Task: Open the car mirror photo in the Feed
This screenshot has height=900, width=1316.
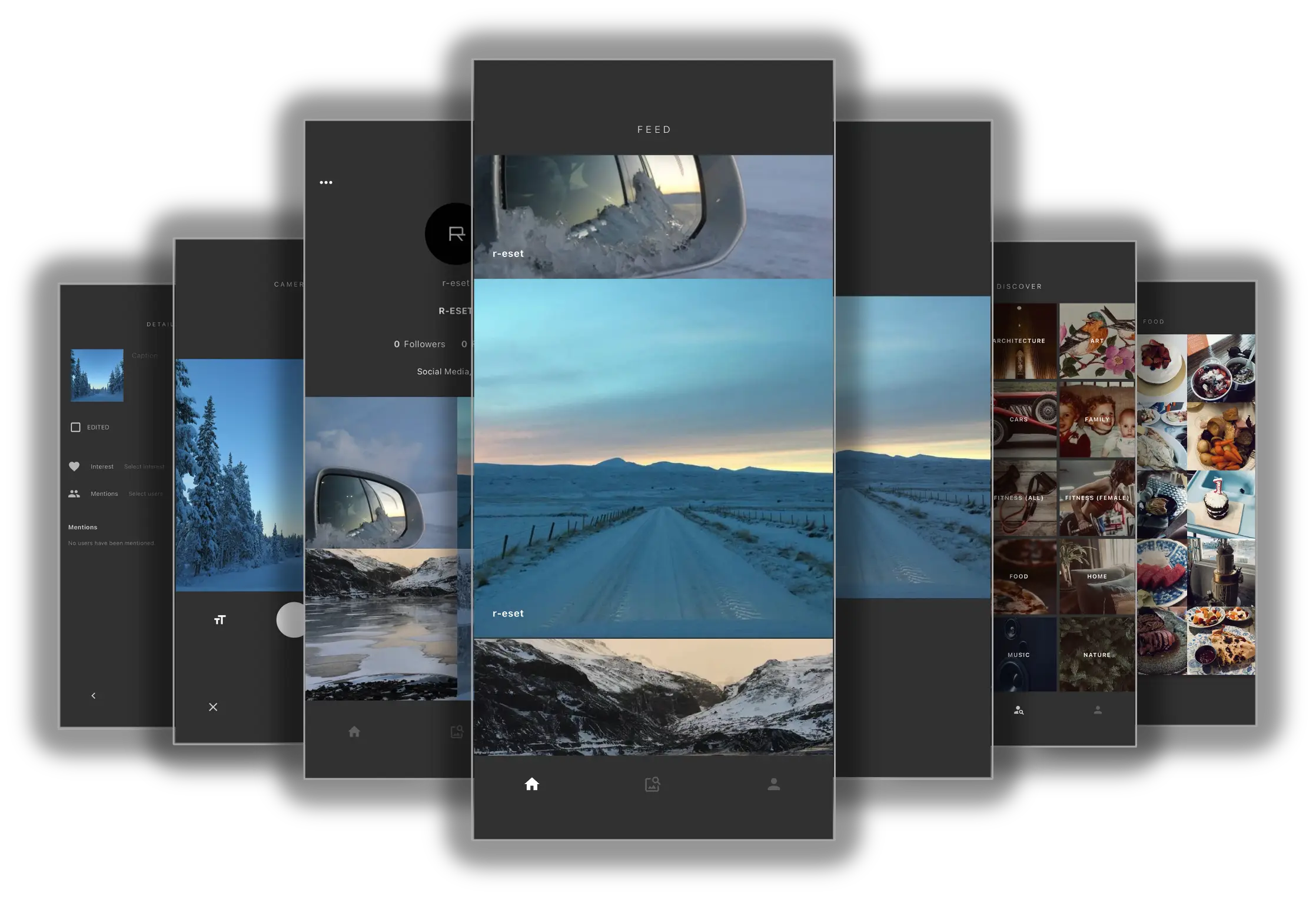Action: coord(653,216)
